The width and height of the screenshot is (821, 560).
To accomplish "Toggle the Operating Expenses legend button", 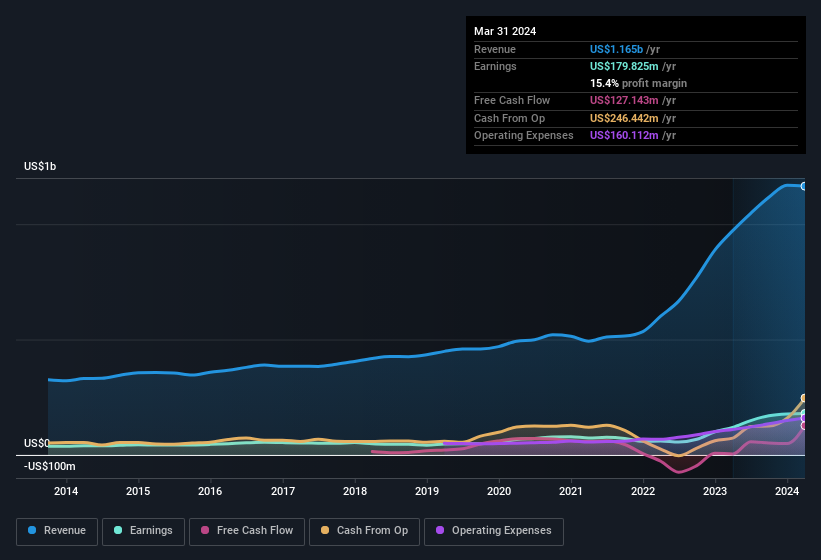I will (494, 531).
